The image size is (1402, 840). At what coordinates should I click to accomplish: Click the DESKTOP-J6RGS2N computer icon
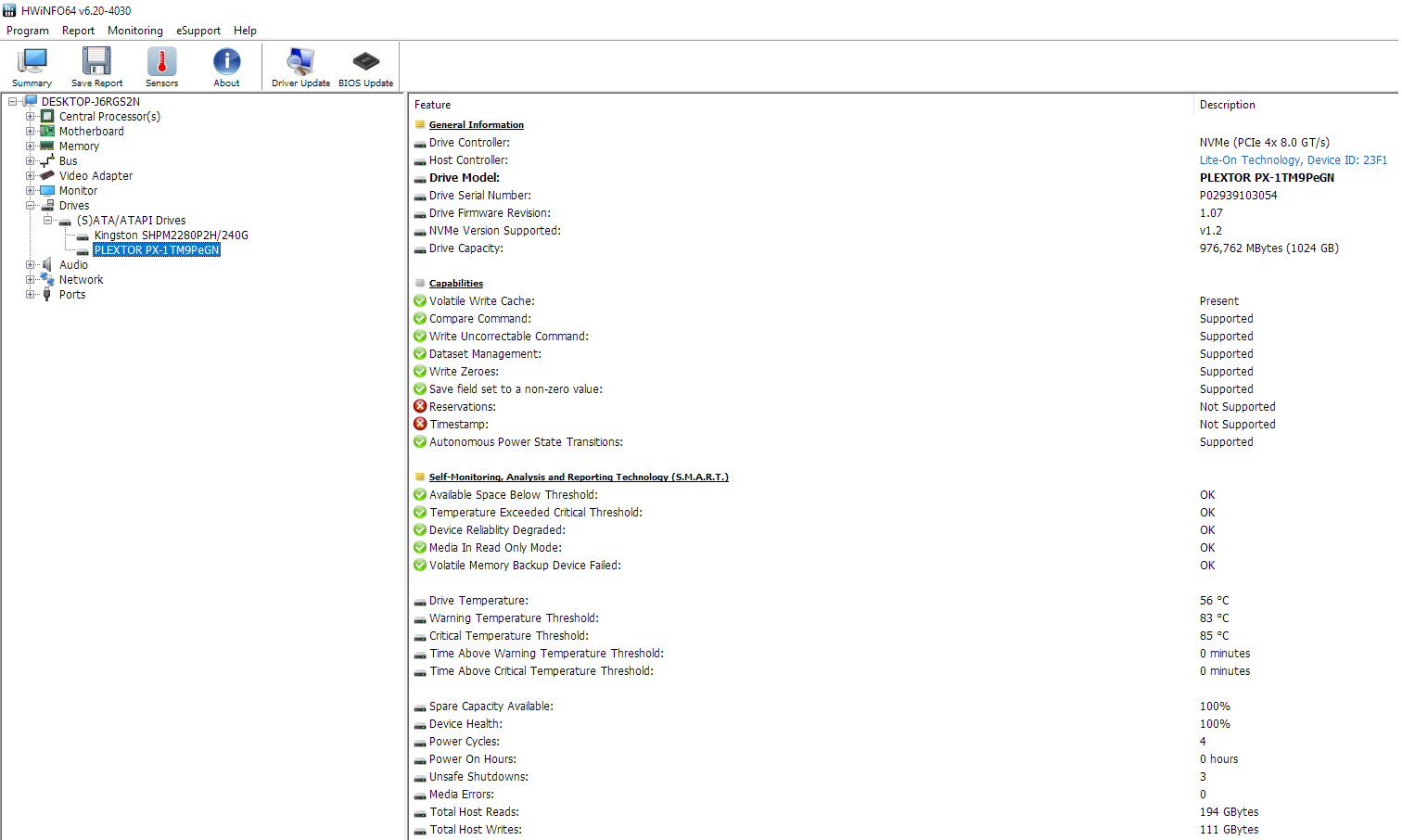tap(30, 102)
